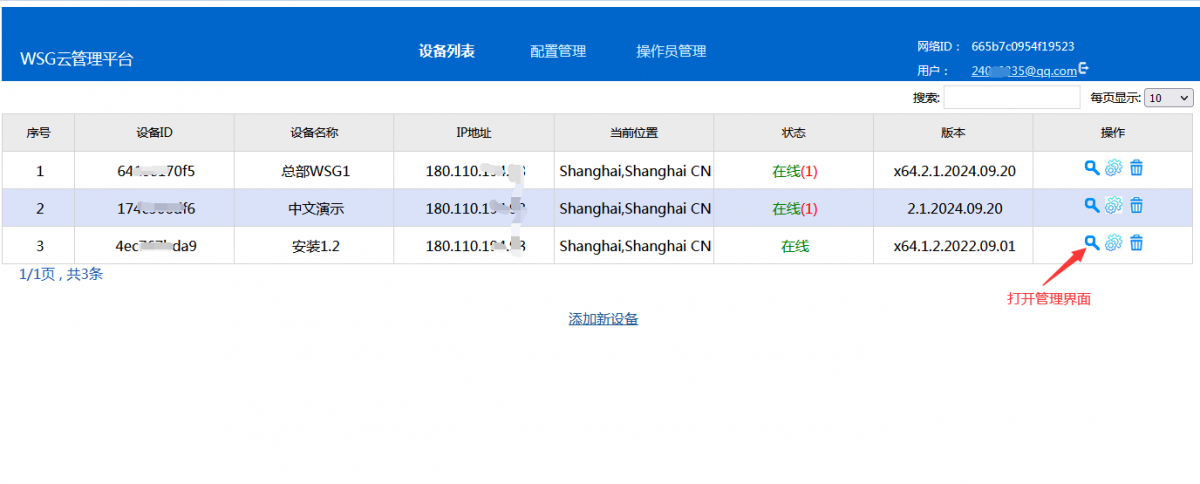Click magnifier icon in 中文演示 row

pyautogui.click(x=1092, y=205)
